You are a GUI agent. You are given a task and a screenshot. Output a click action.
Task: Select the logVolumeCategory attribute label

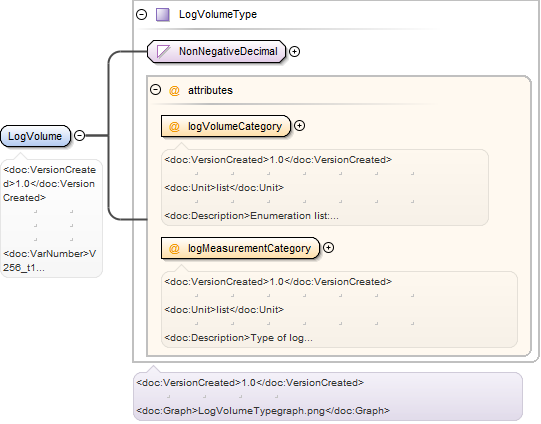point(235,126)
